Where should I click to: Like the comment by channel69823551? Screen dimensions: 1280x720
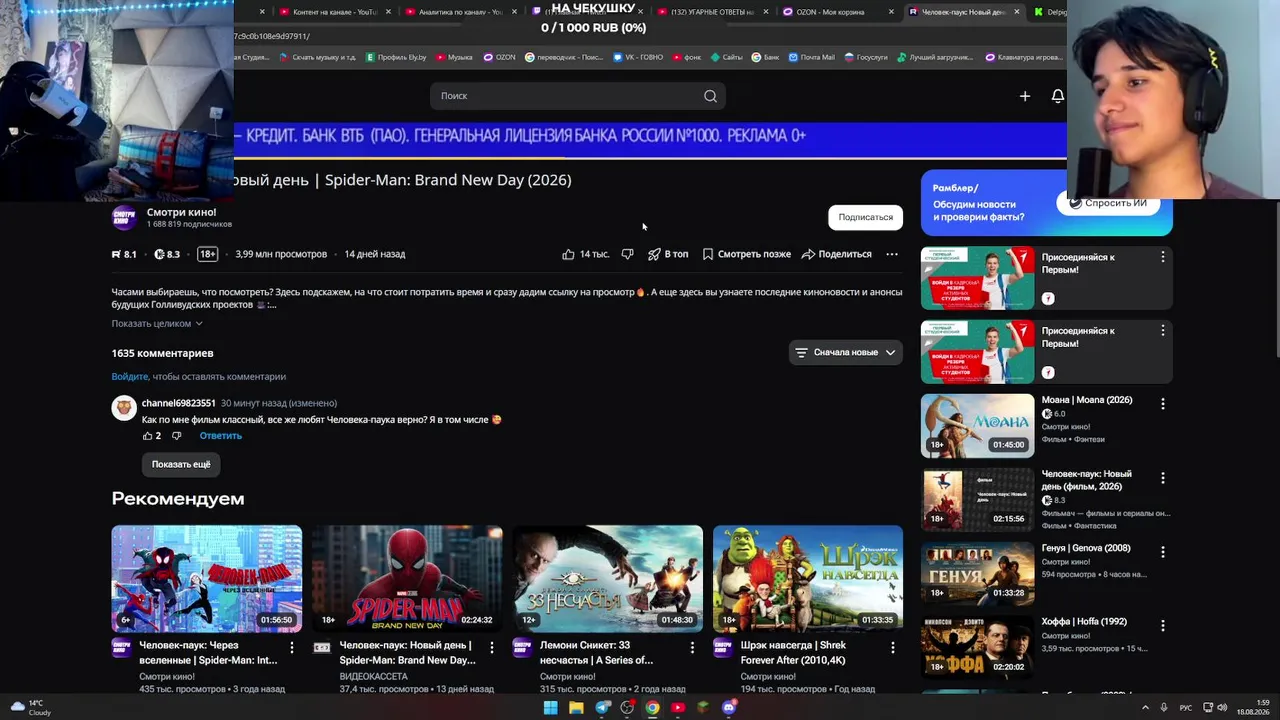pyautogui.click(x=148, y=436)
